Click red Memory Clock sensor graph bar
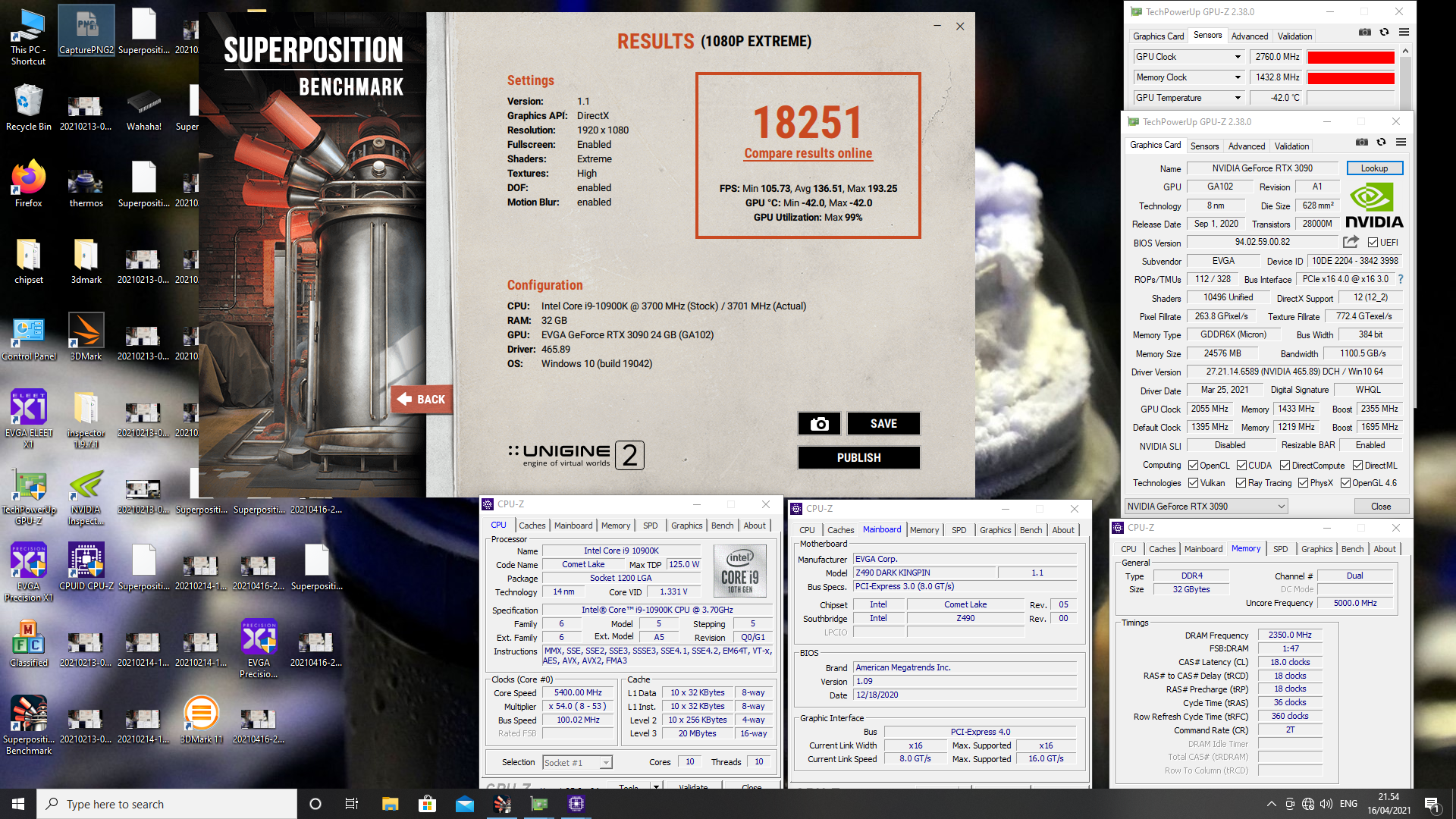 click(x=1351, y=77)
